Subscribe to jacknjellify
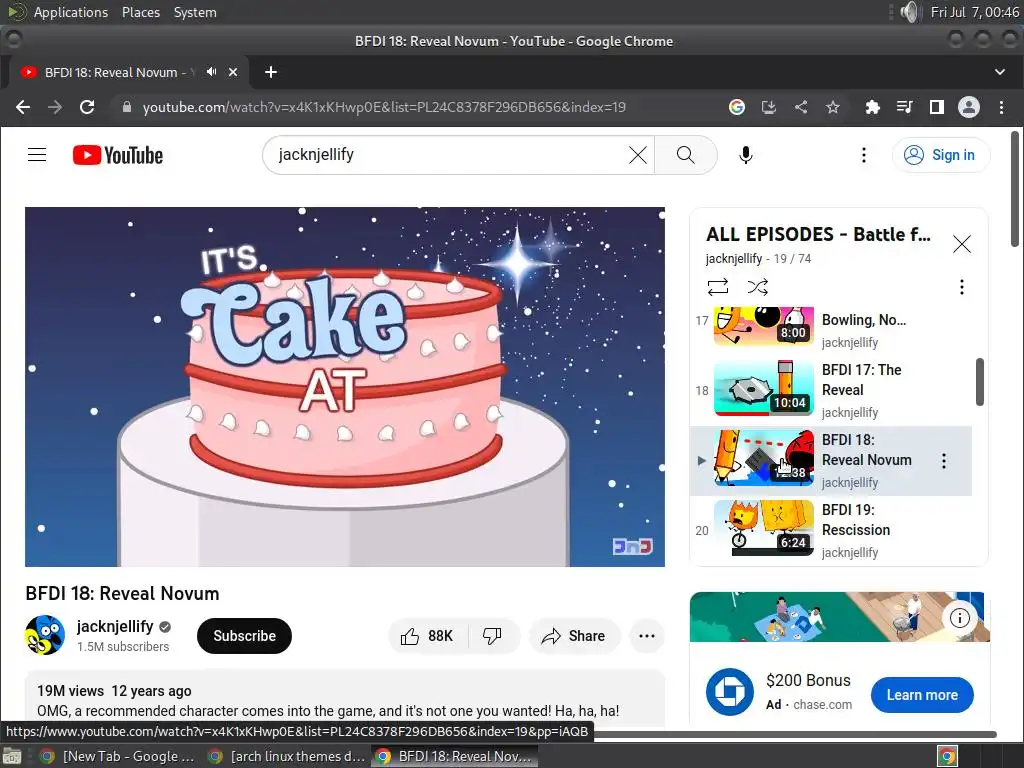 pyautogui.click(x=244, y=636)
